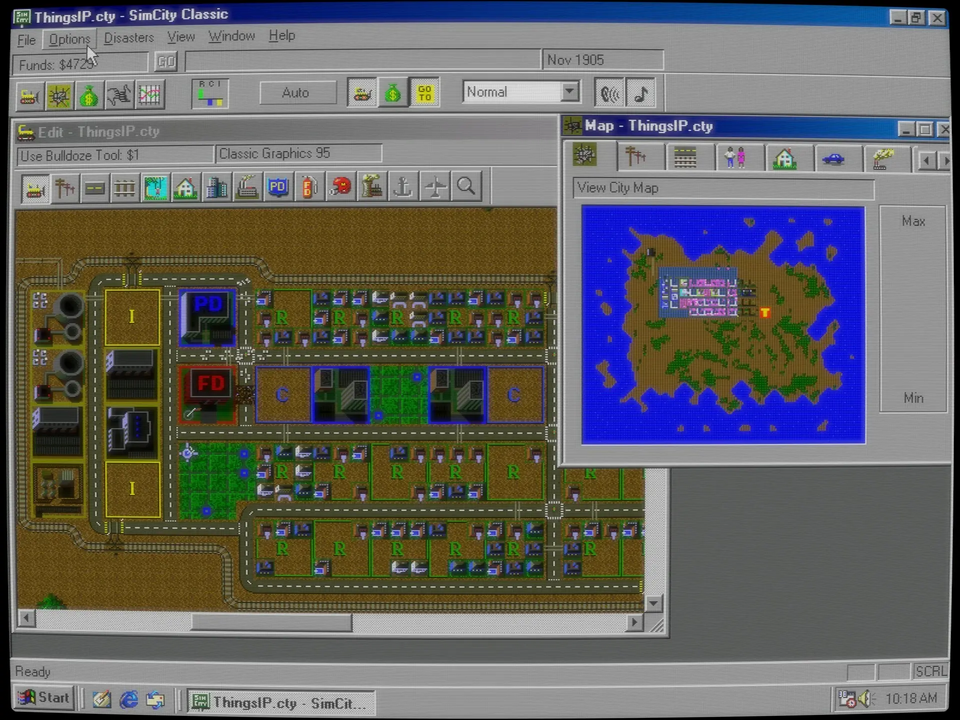Toggle music with the note button
This screenshot has height=720, width=960.
[640, 93]
